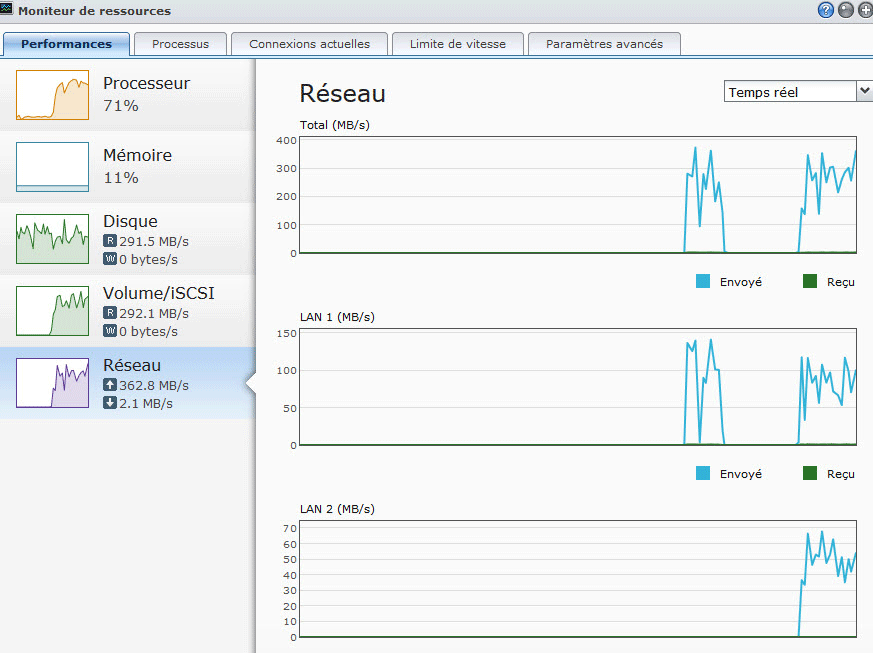Select the Limite de vitesse tab

coord(458,44)
